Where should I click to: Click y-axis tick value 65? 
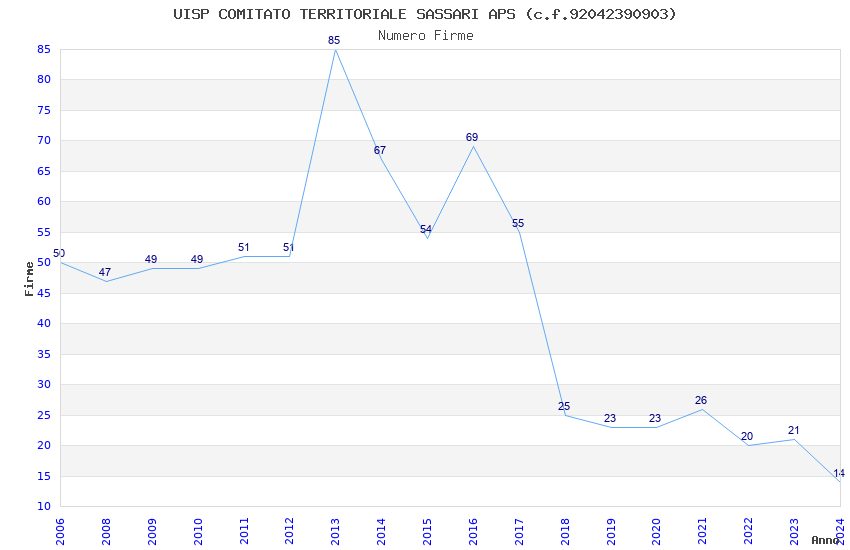(x=44, y=171)
